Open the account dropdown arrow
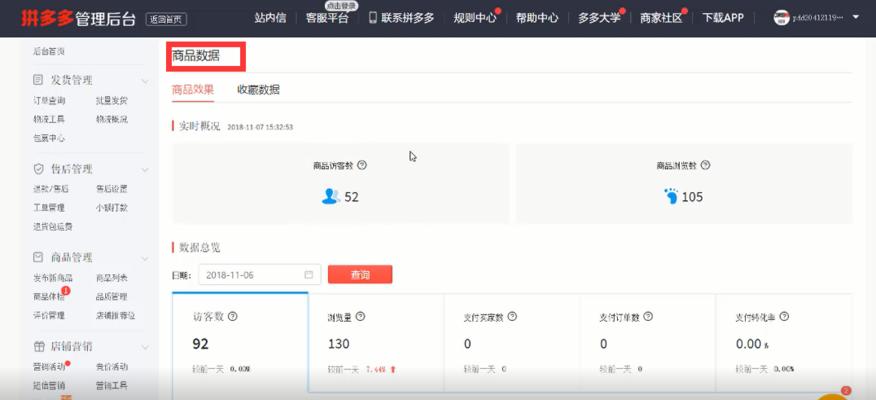Viewport: 876px width, 400px height. (856, 17)
